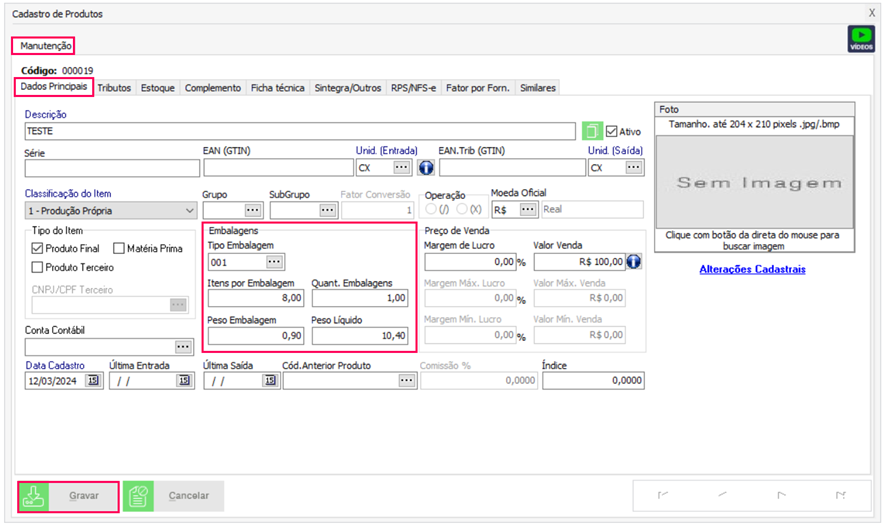
Task: Open the Ficha técnica tab
Action: pyautogui.click(x=277, y=88)
